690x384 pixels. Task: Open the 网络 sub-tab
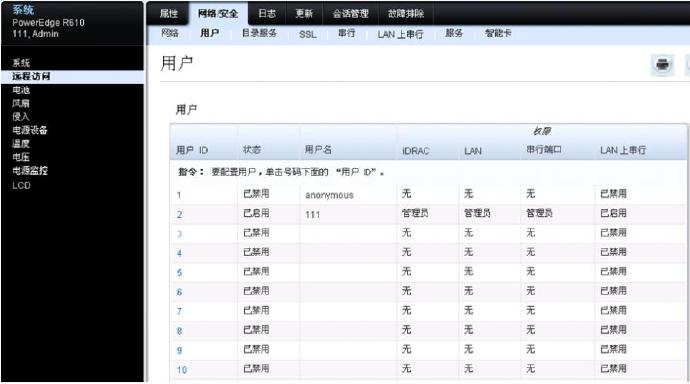coord(170,33)
